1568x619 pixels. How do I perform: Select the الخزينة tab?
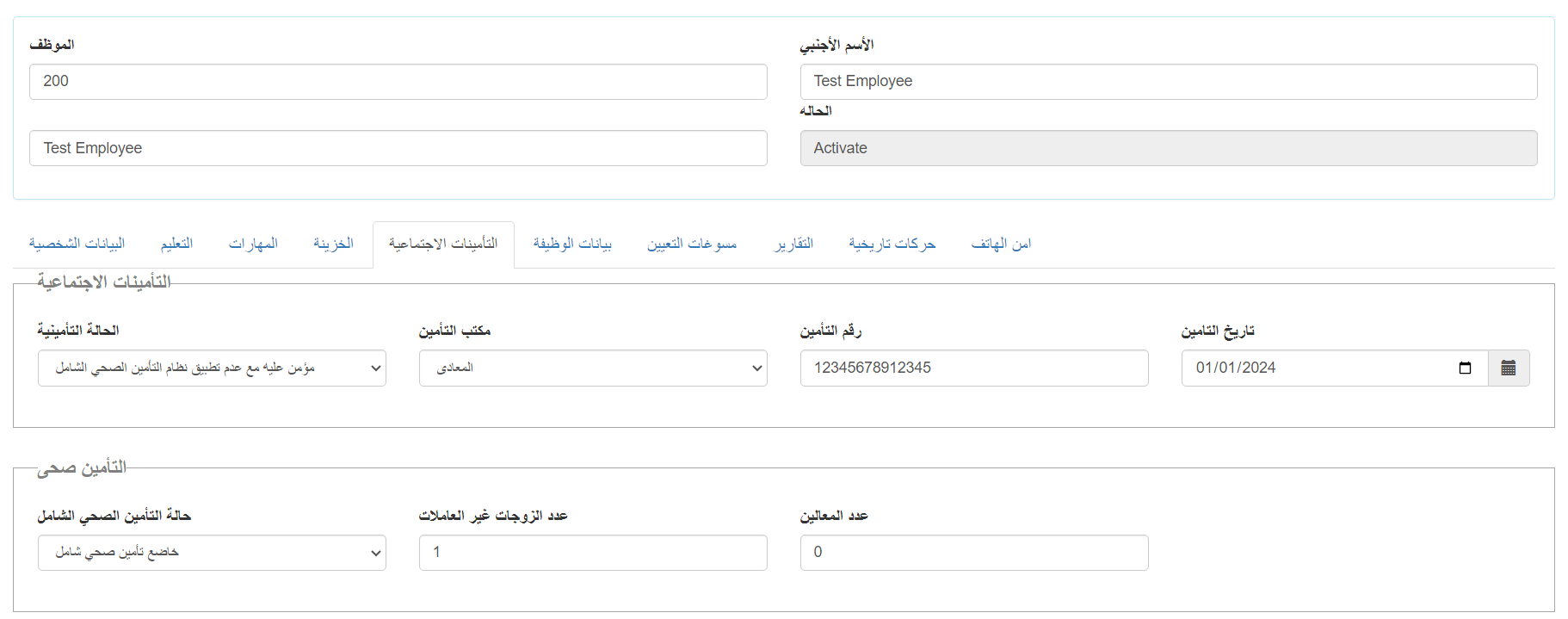point(333,245)
